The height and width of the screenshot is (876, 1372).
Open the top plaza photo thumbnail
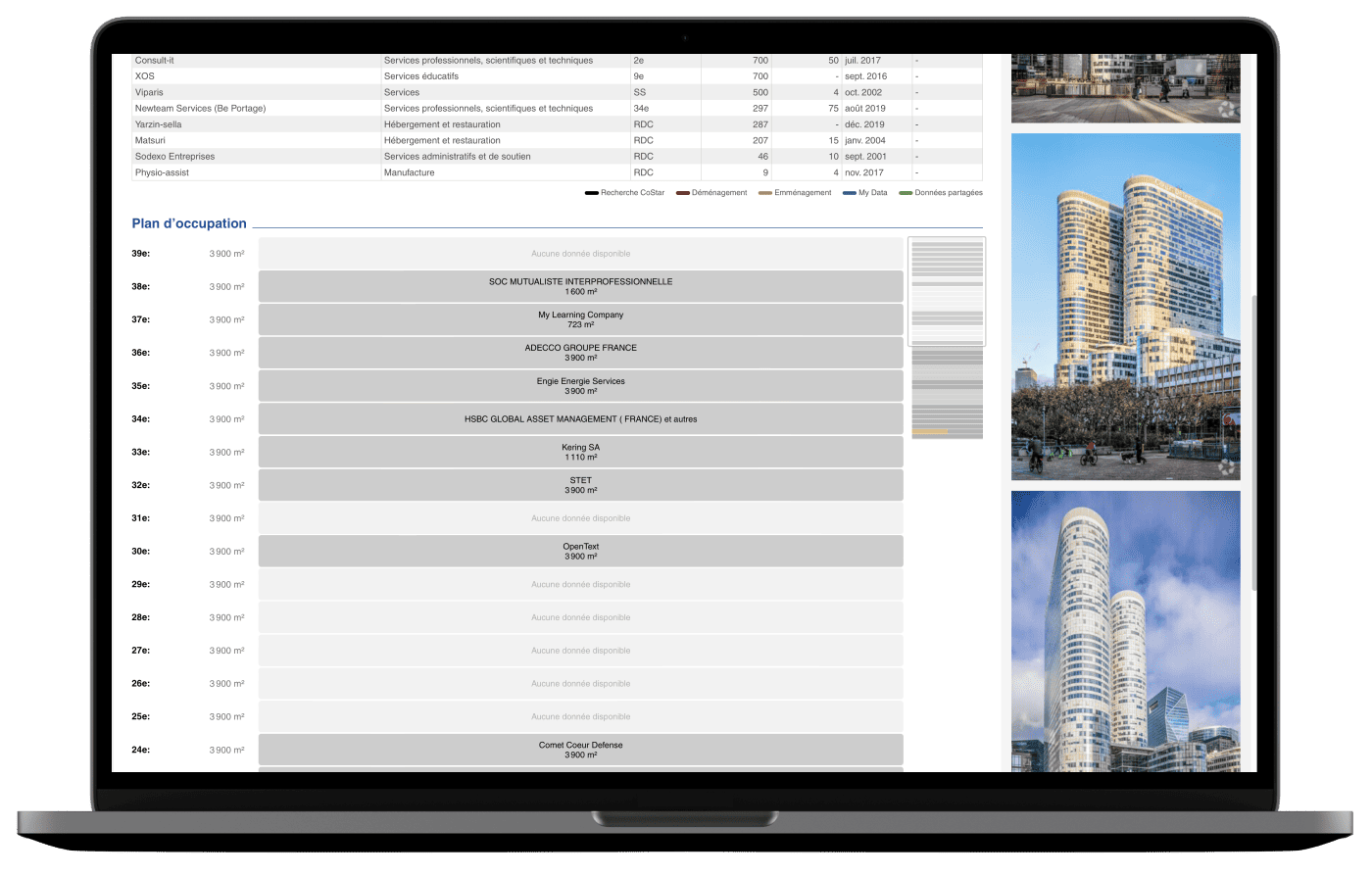pyautogui.click(x=1125, y=88)
